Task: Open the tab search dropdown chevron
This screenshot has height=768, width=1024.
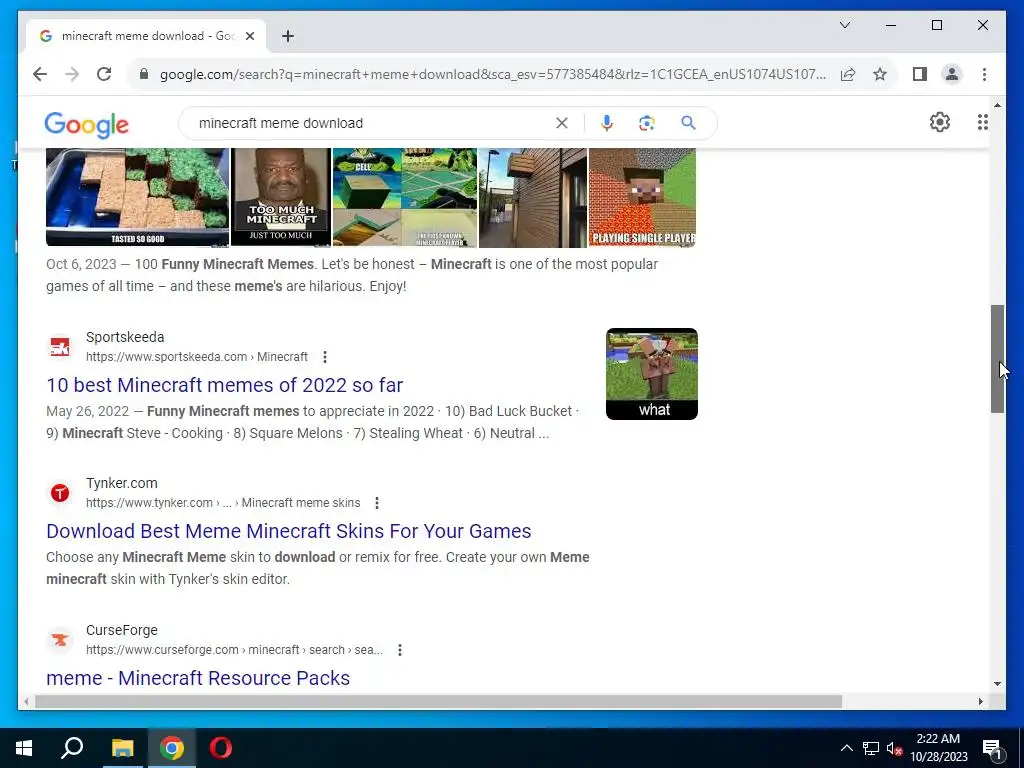Action: pyautogui.click(x=844, y=25)
